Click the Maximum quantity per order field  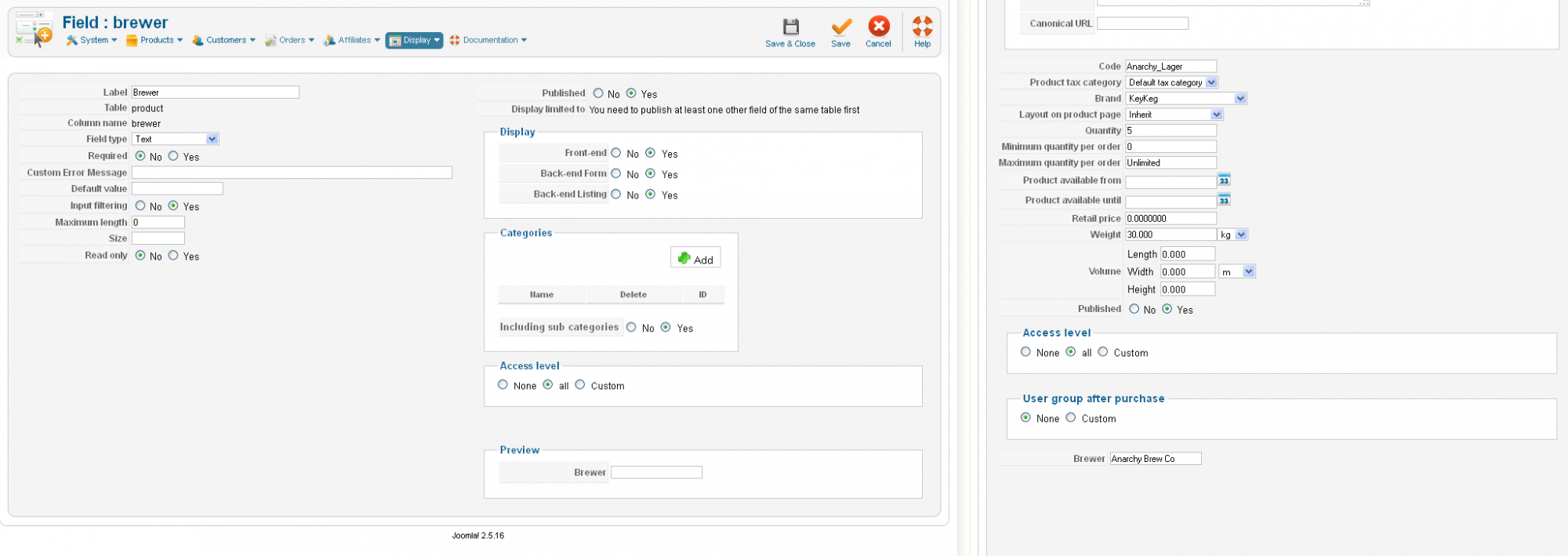pos(1171,162)
